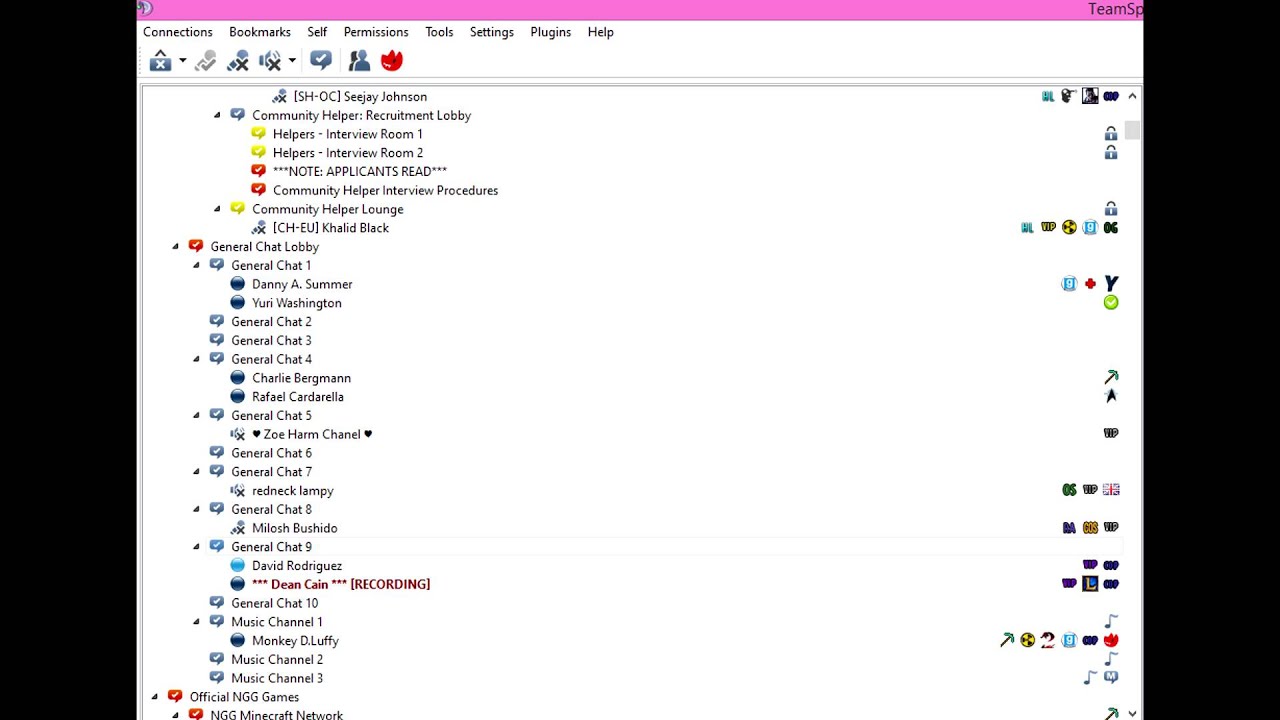Select Community Helper Interview Procedures channel
1280x720 pixels.
385,191
